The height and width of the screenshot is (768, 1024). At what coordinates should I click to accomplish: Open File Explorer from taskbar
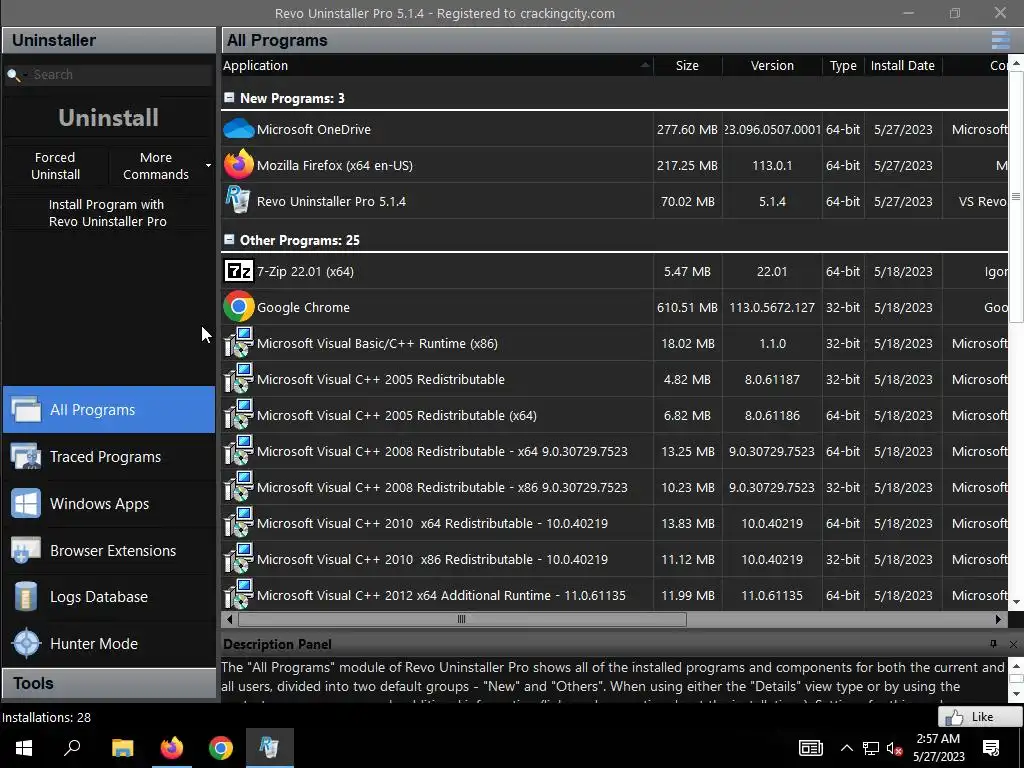[x=122, y=747]
